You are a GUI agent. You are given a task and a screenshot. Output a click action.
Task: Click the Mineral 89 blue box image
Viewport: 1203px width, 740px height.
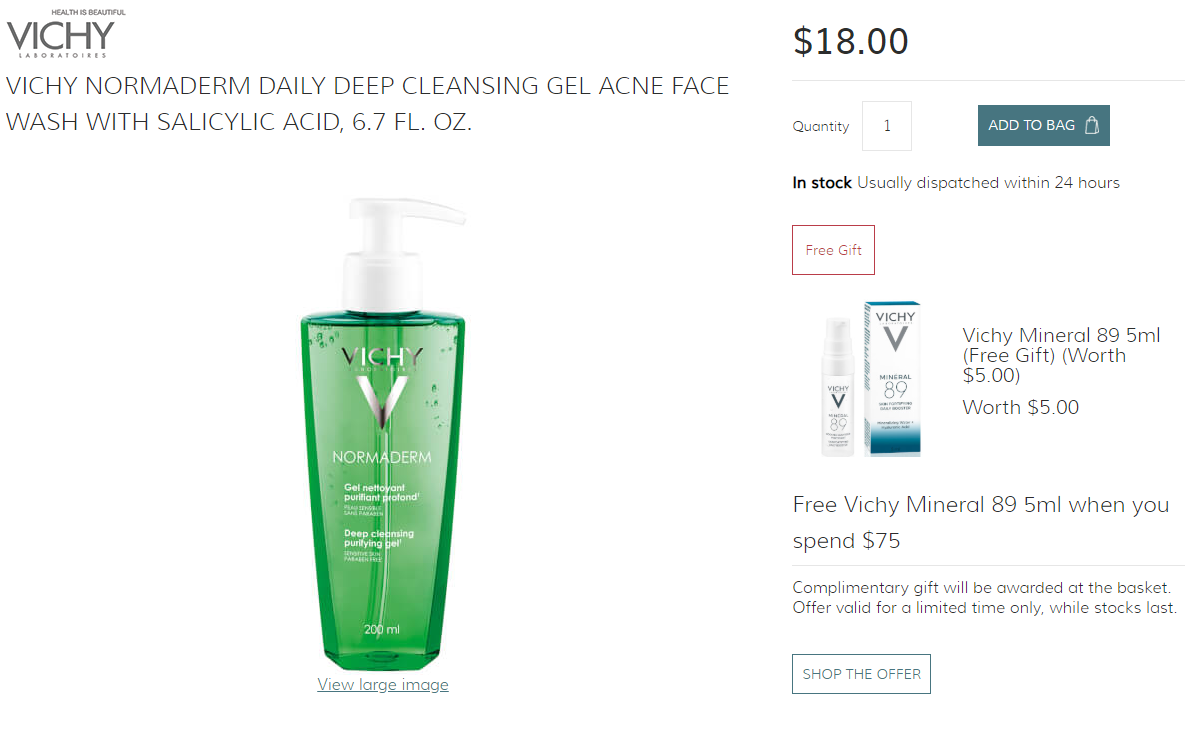point(893,379)
